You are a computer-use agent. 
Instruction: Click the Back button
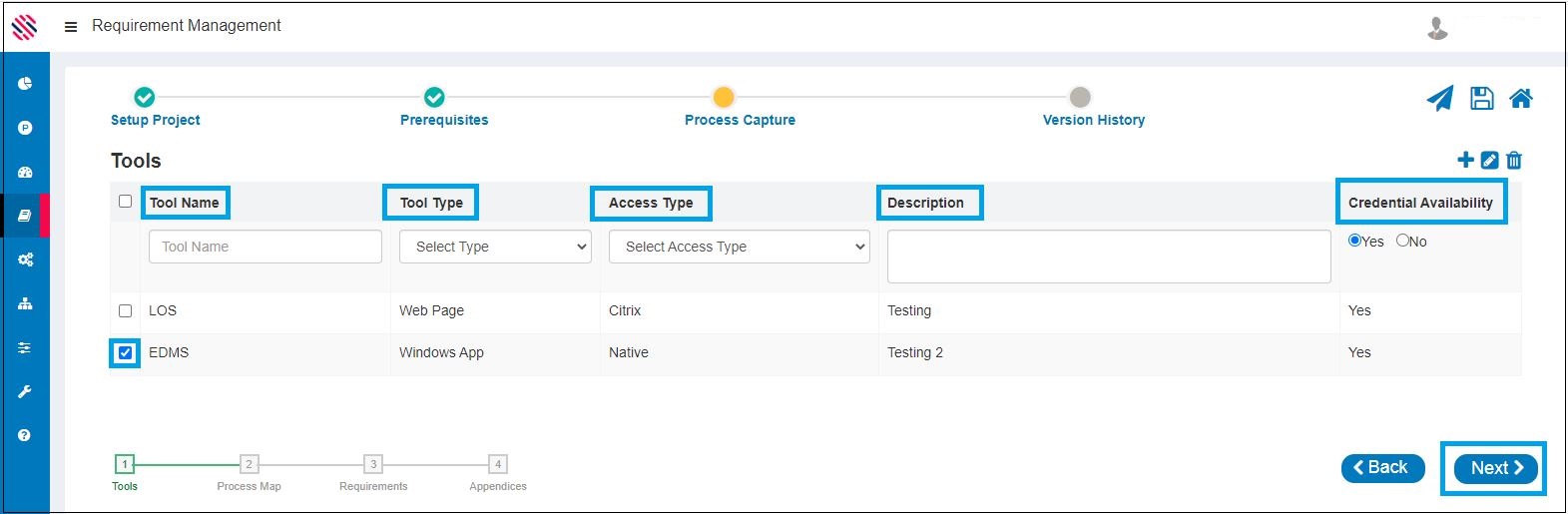click(1381, 468)
